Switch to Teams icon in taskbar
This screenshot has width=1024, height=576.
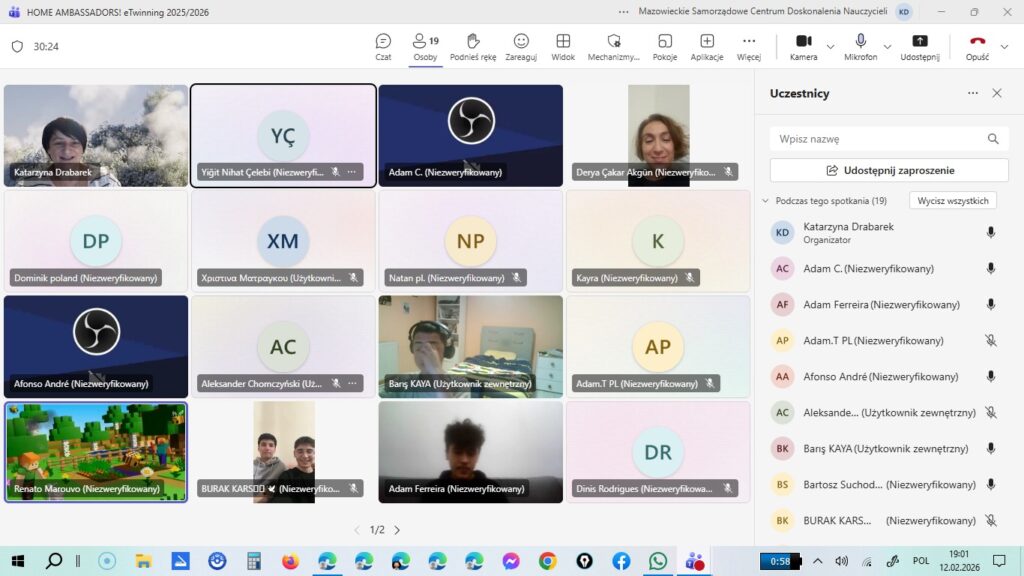click(695, 561)
